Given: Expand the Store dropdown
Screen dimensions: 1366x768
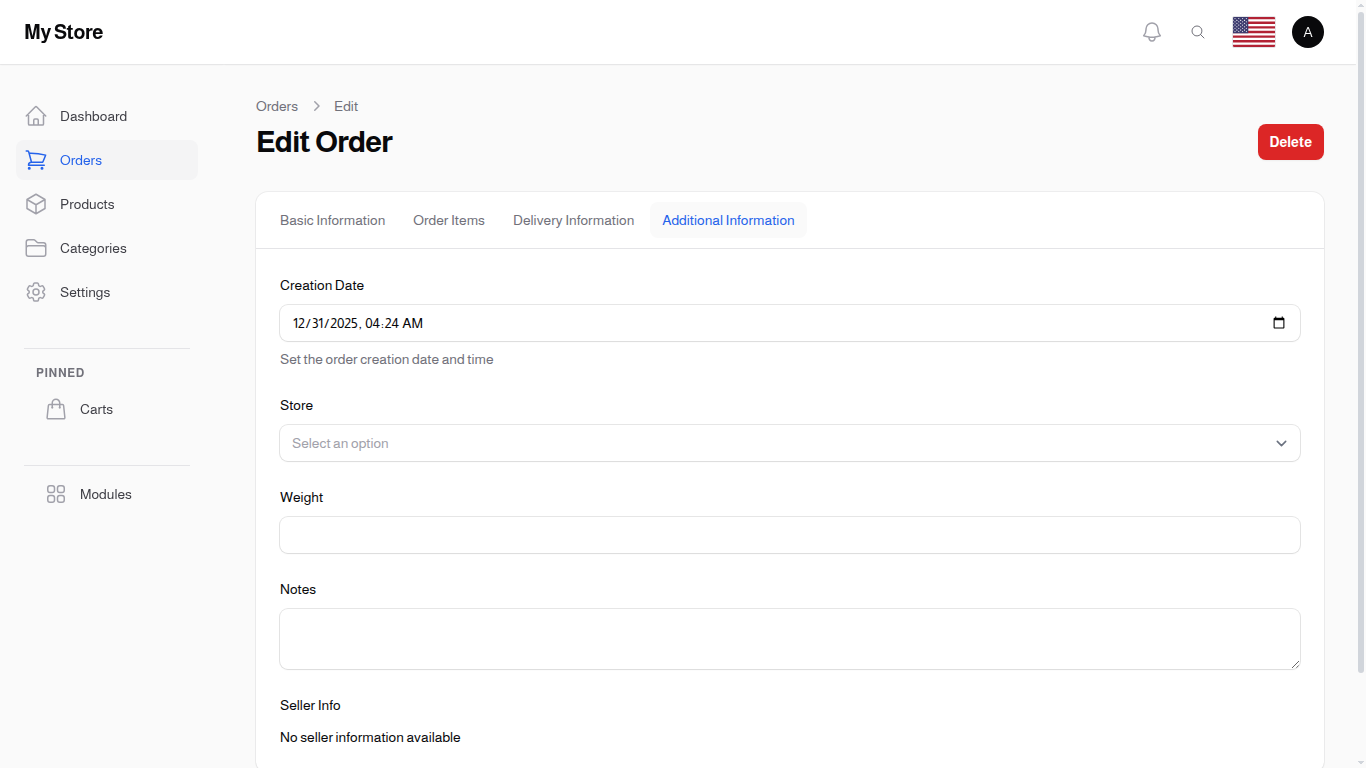Looking at the screenshot, I should (1280, 443).
